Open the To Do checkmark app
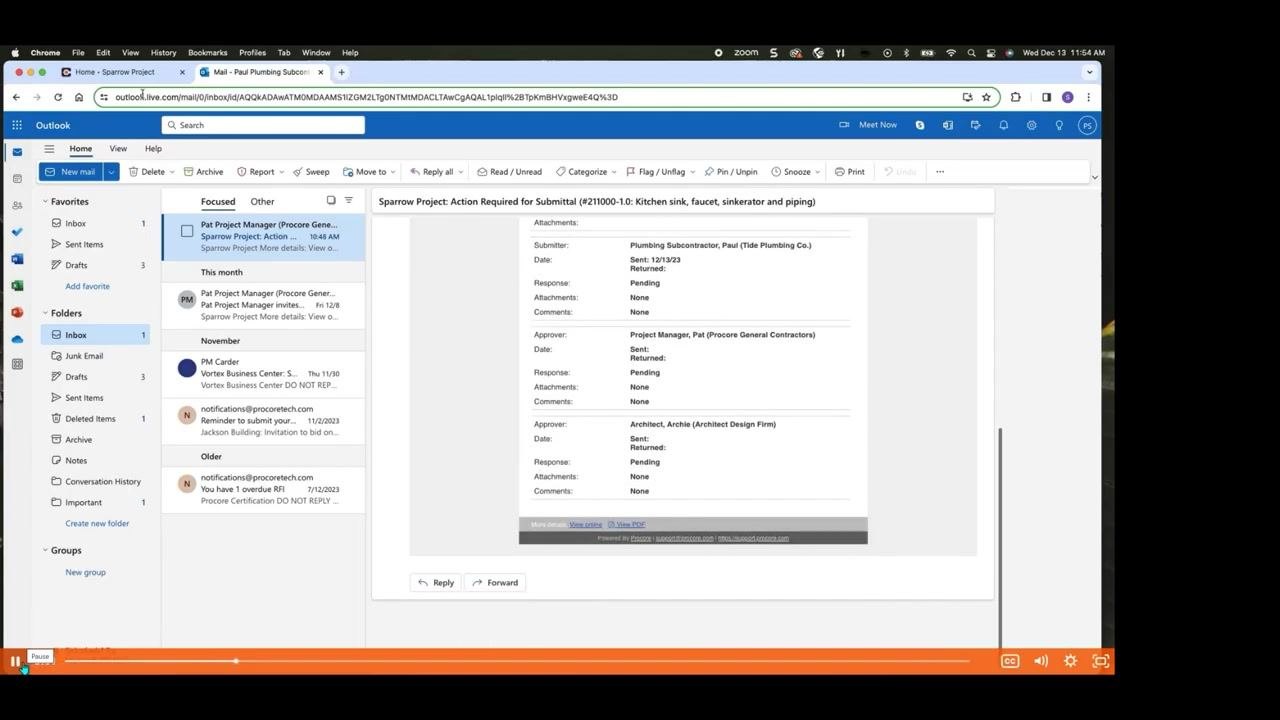 coord(17,232)
